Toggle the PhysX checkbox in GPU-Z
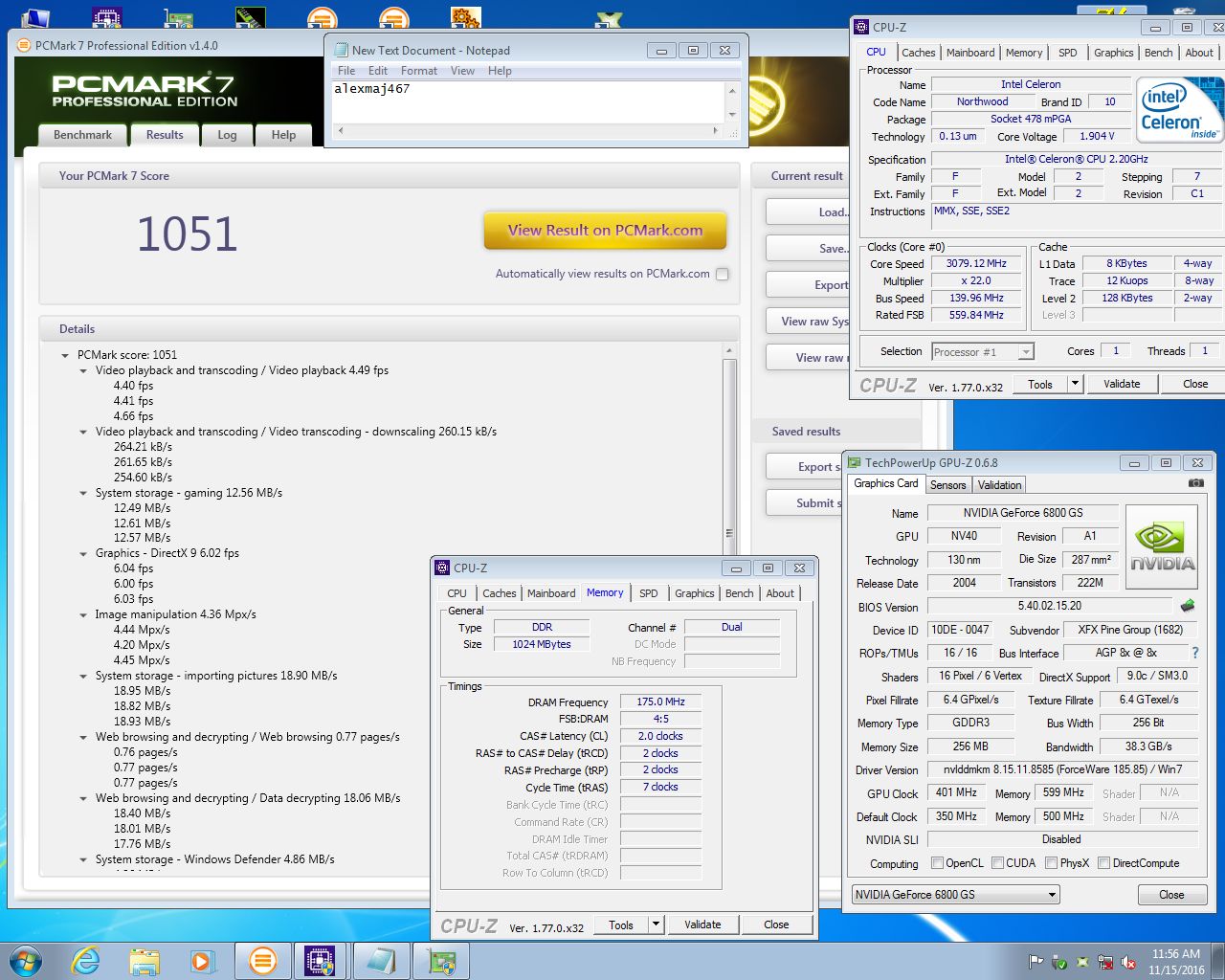Viewport: 1225px width, 980px height. coord(1052,863)
